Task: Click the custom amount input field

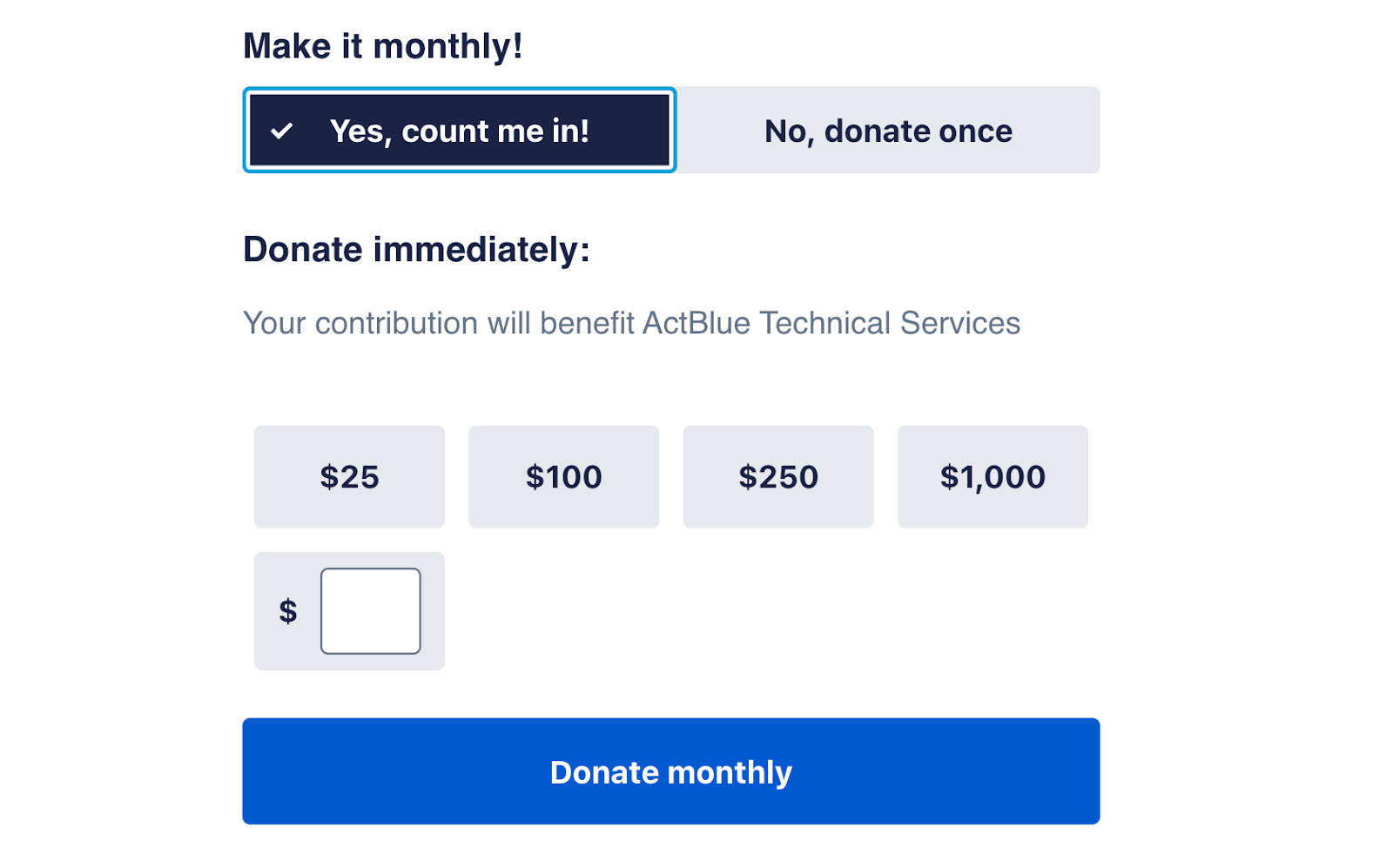Action: (x=370, y=611)
